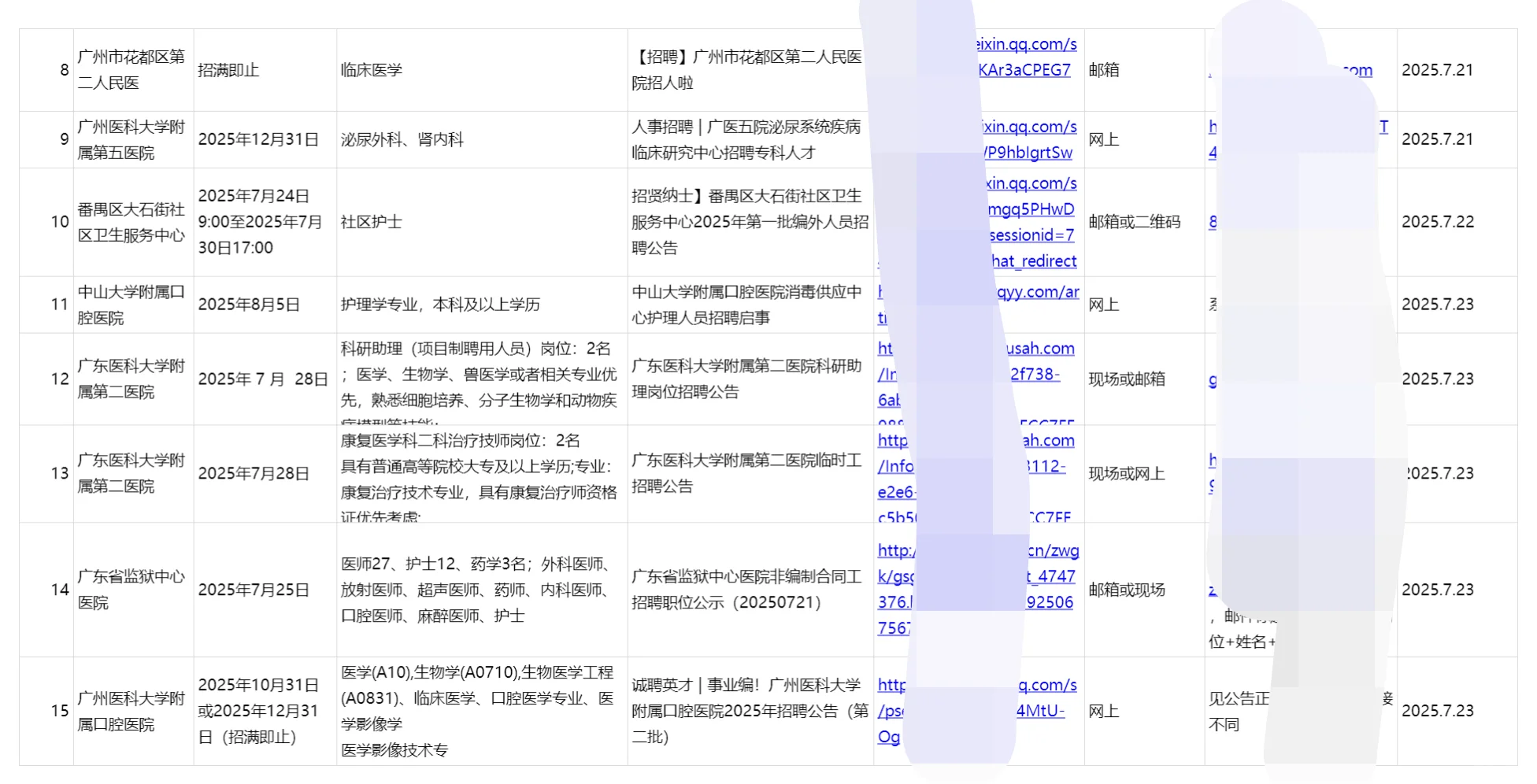Select 广东医科大学附属第二医院 in row 12
This screenshot has height=784, width=1537.
(133, 379)
